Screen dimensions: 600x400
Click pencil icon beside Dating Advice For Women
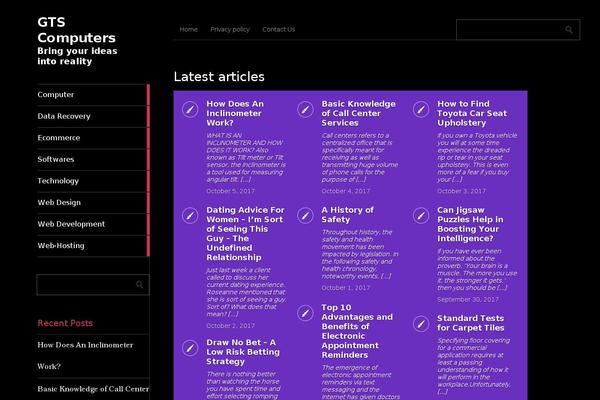coord(190,216)
